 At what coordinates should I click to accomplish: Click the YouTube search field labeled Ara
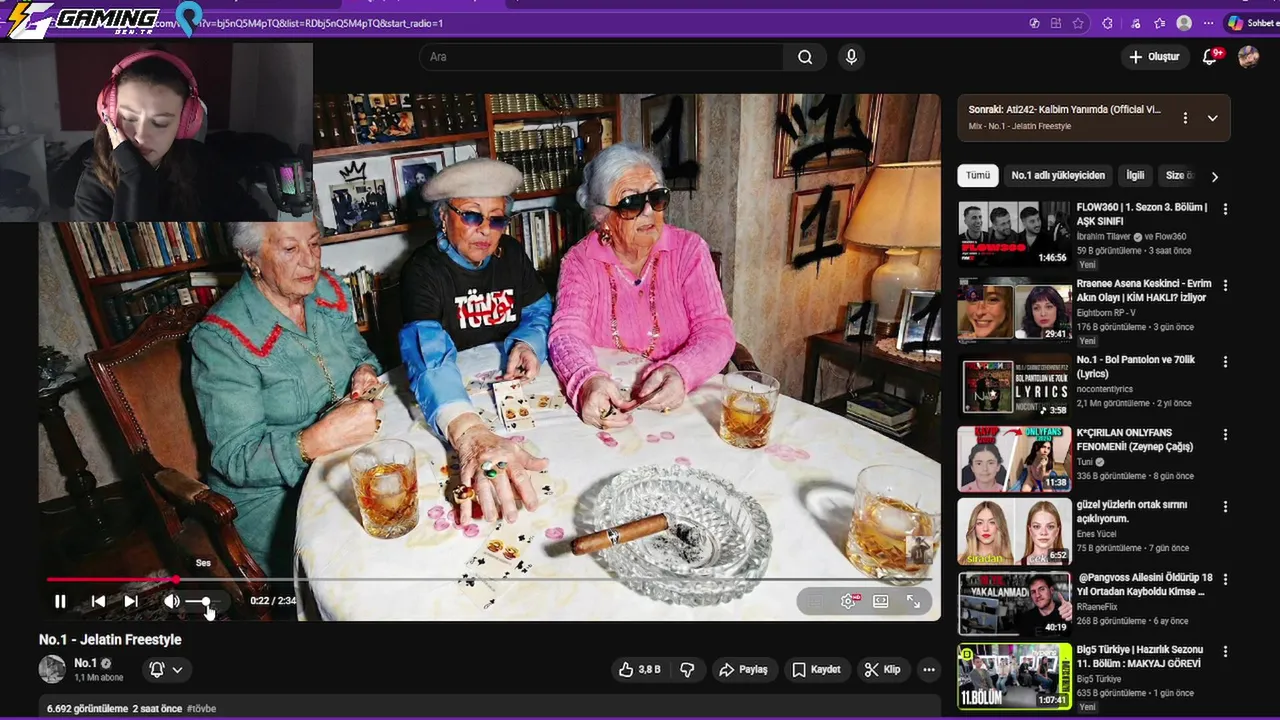tap(602, 57)
